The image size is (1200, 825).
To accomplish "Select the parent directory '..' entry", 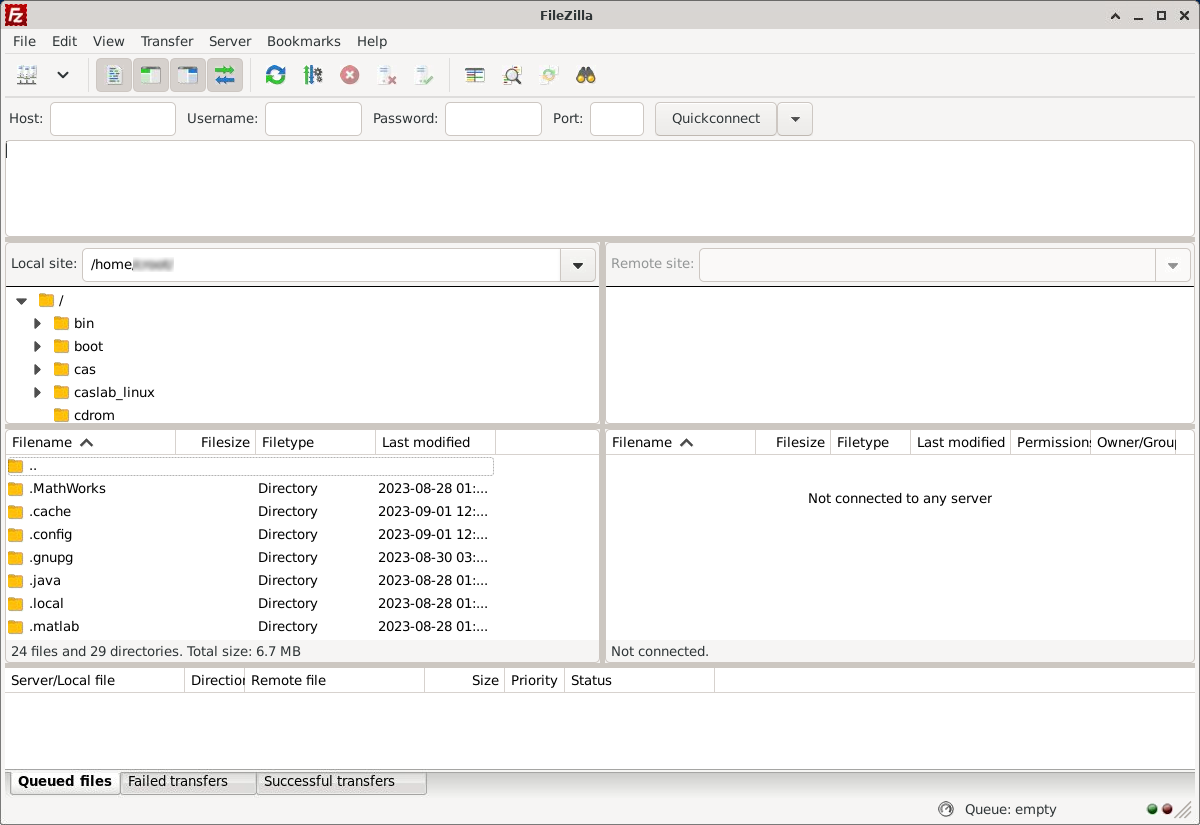I will 250,466.
